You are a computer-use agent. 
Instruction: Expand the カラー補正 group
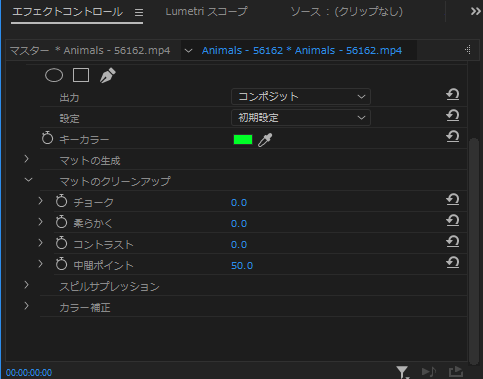[x=27, y=306]
